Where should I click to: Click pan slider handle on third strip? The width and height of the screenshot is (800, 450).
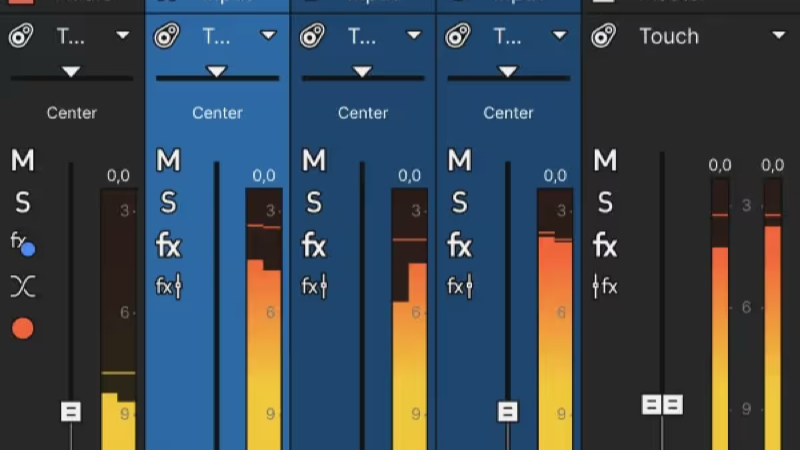(362, 71)
